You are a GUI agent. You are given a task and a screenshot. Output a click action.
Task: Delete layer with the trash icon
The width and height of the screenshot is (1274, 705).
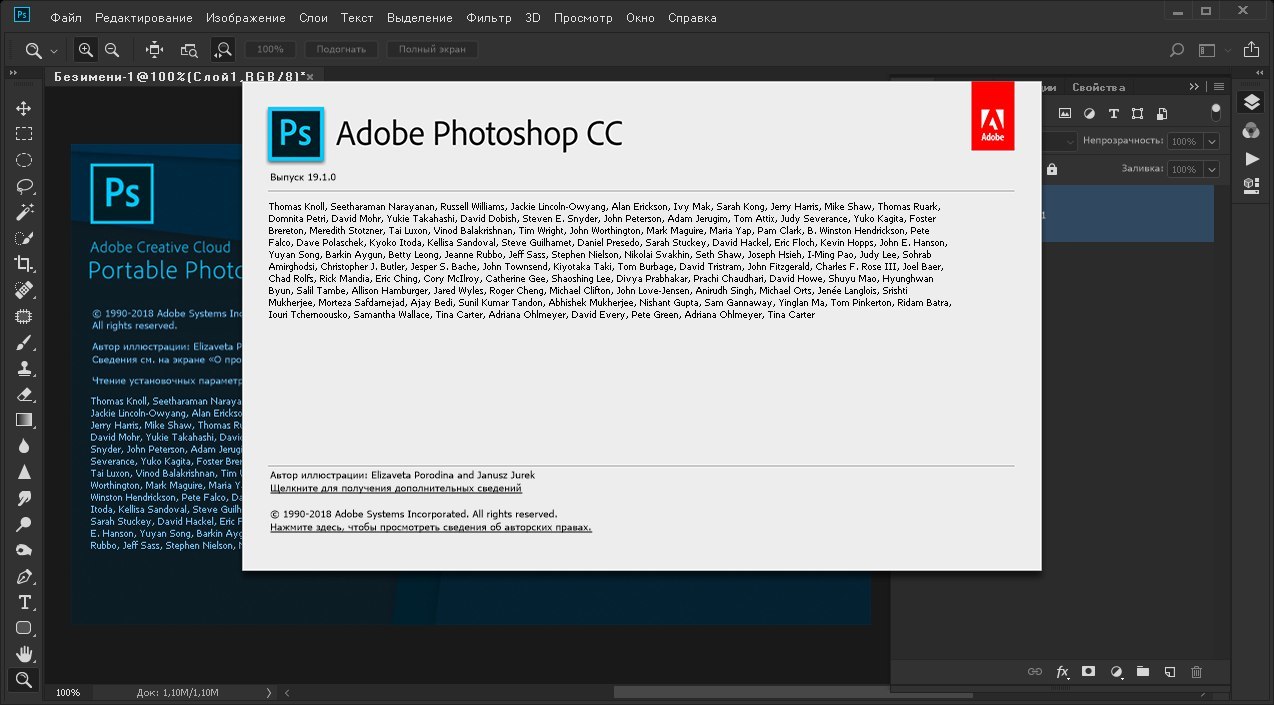pos(1196,672)
